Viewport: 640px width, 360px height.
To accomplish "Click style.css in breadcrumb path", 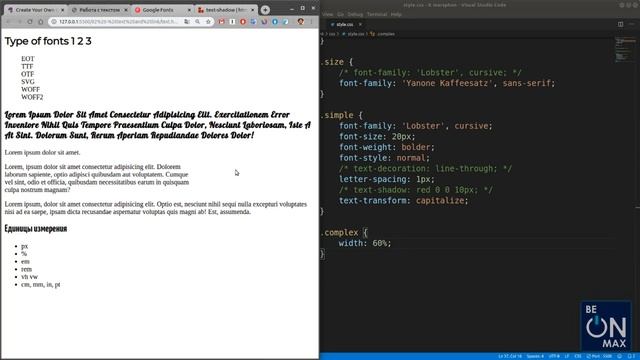I will (x=356, y=34).
